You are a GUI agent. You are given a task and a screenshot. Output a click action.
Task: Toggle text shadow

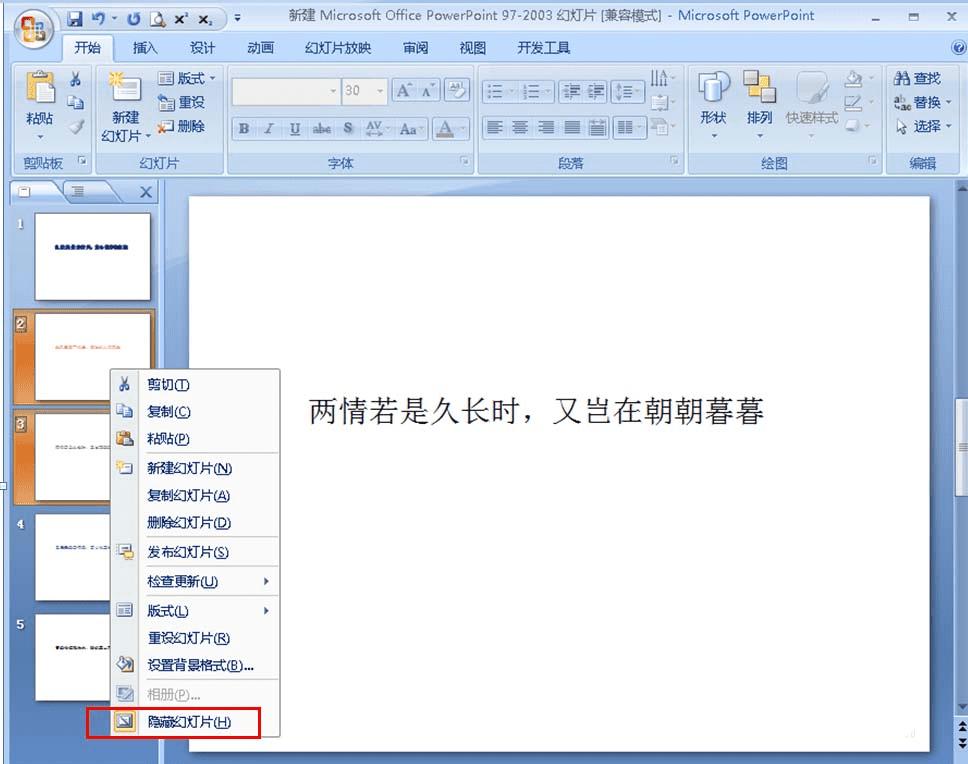(348, 128)
